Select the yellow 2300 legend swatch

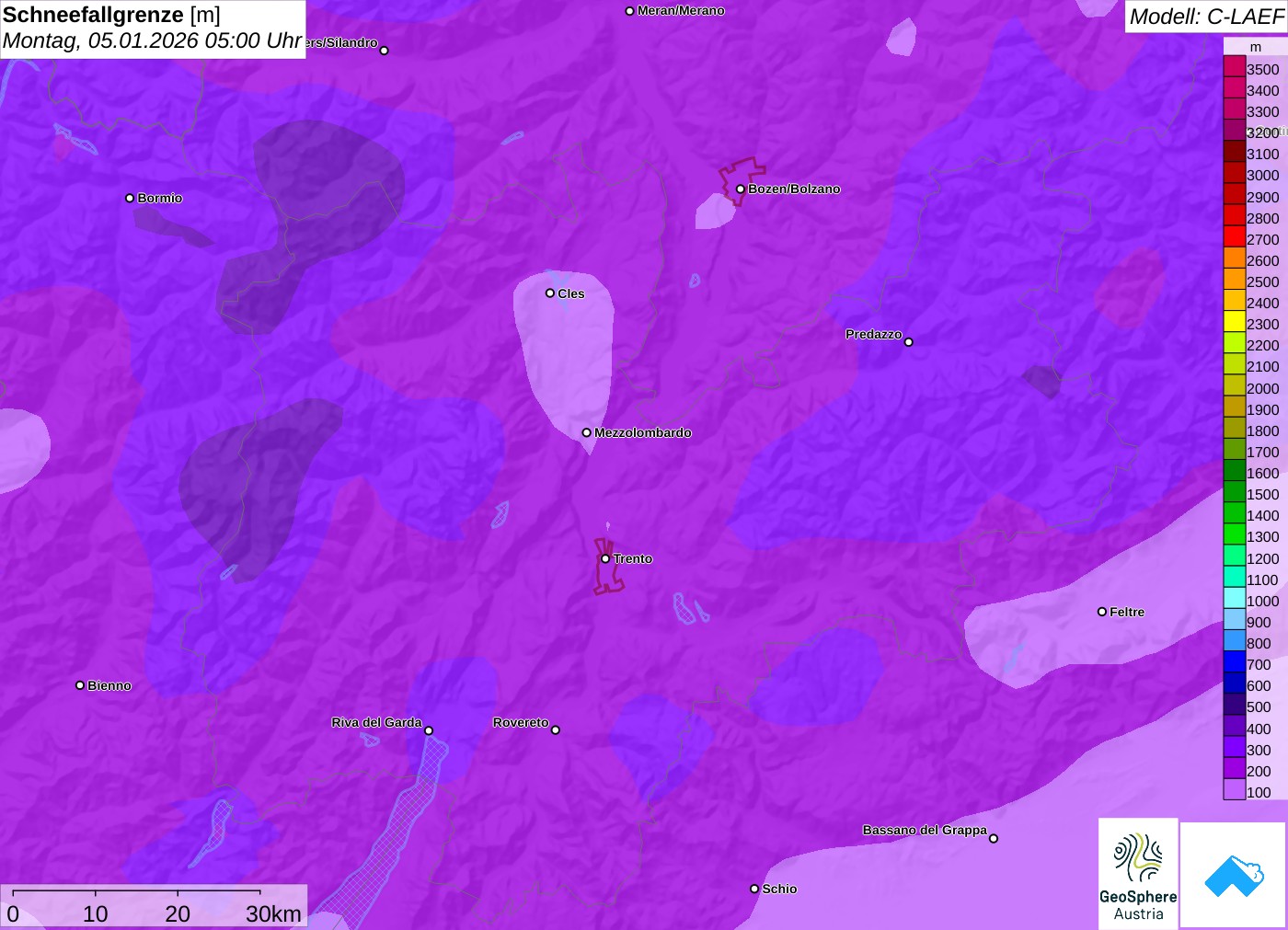tap(1235, 321)
